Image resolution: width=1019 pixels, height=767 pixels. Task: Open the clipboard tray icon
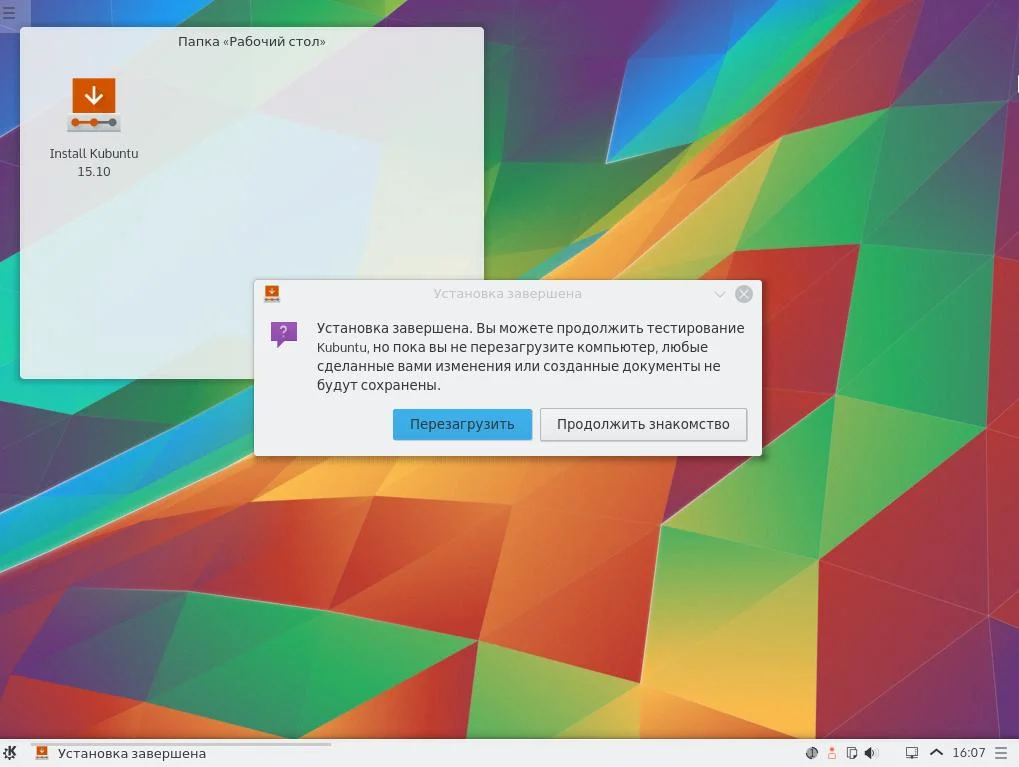(851, 753)
